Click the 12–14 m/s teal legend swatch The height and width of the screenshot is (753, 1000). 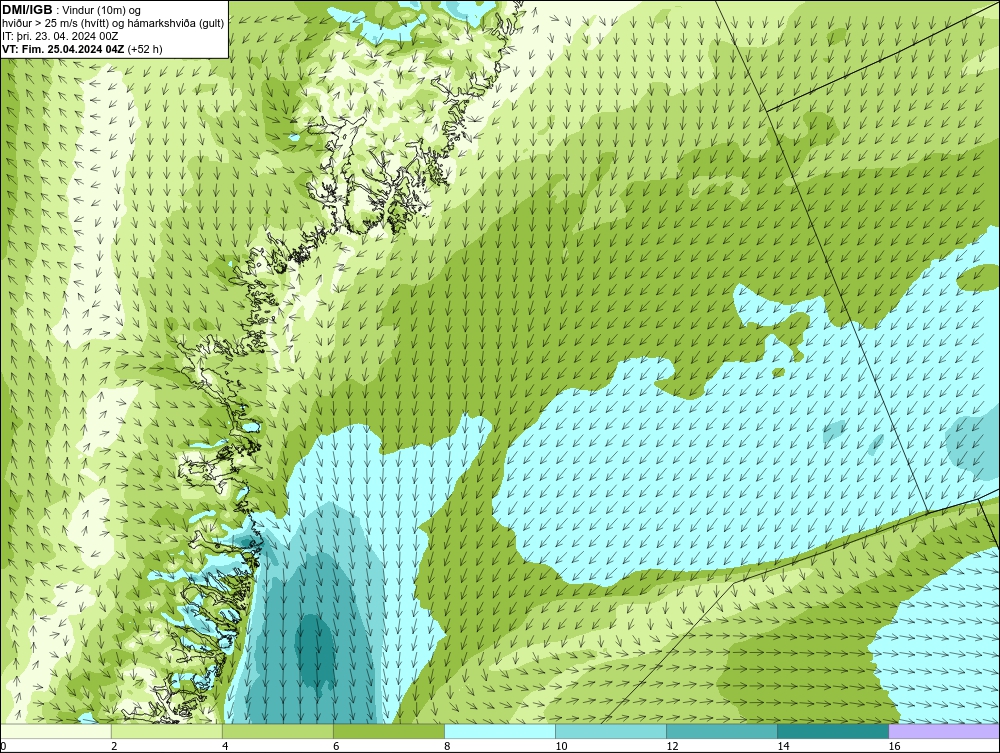coord(722,731)
